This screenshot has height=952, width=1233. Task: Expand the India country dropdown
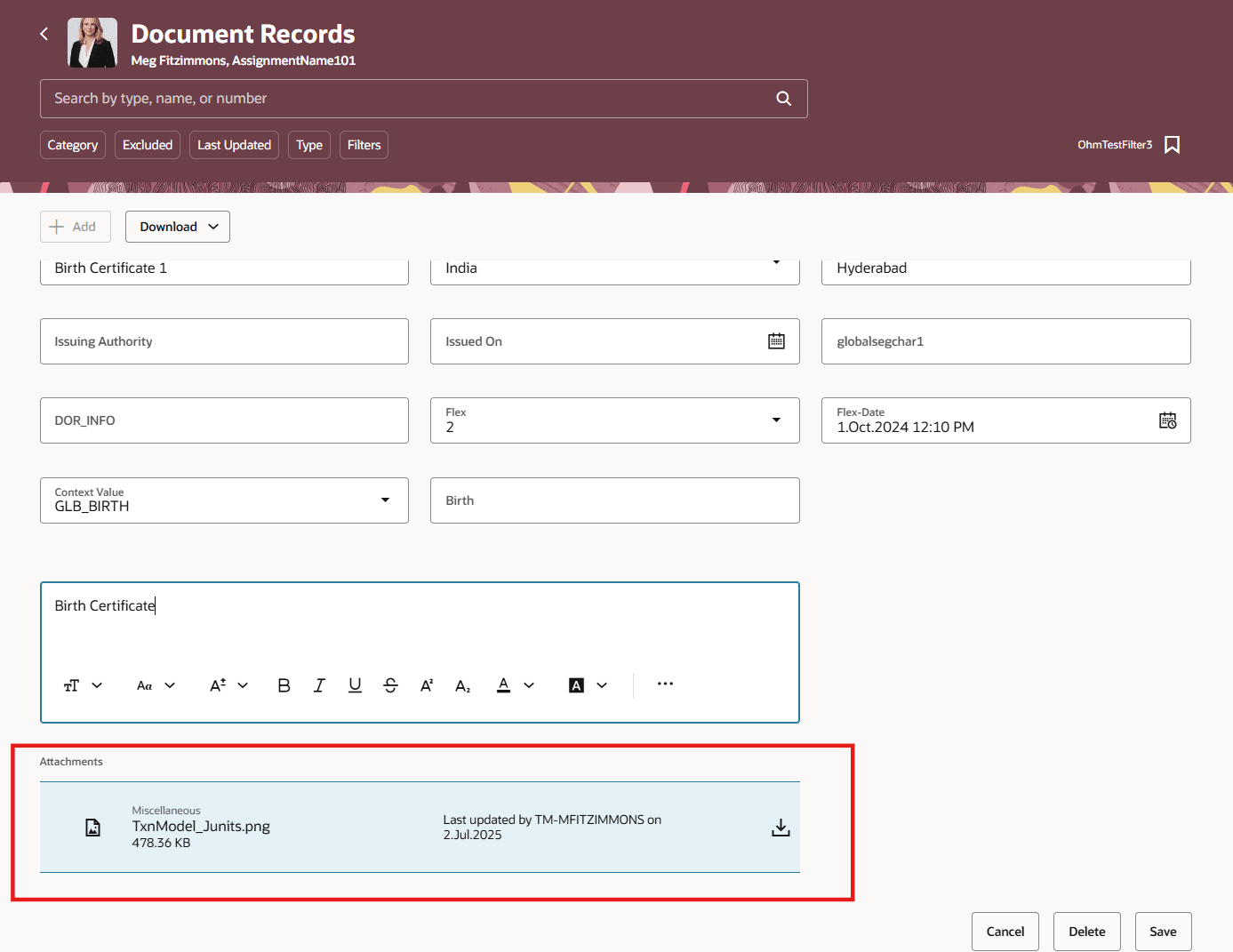pos(776,264)
